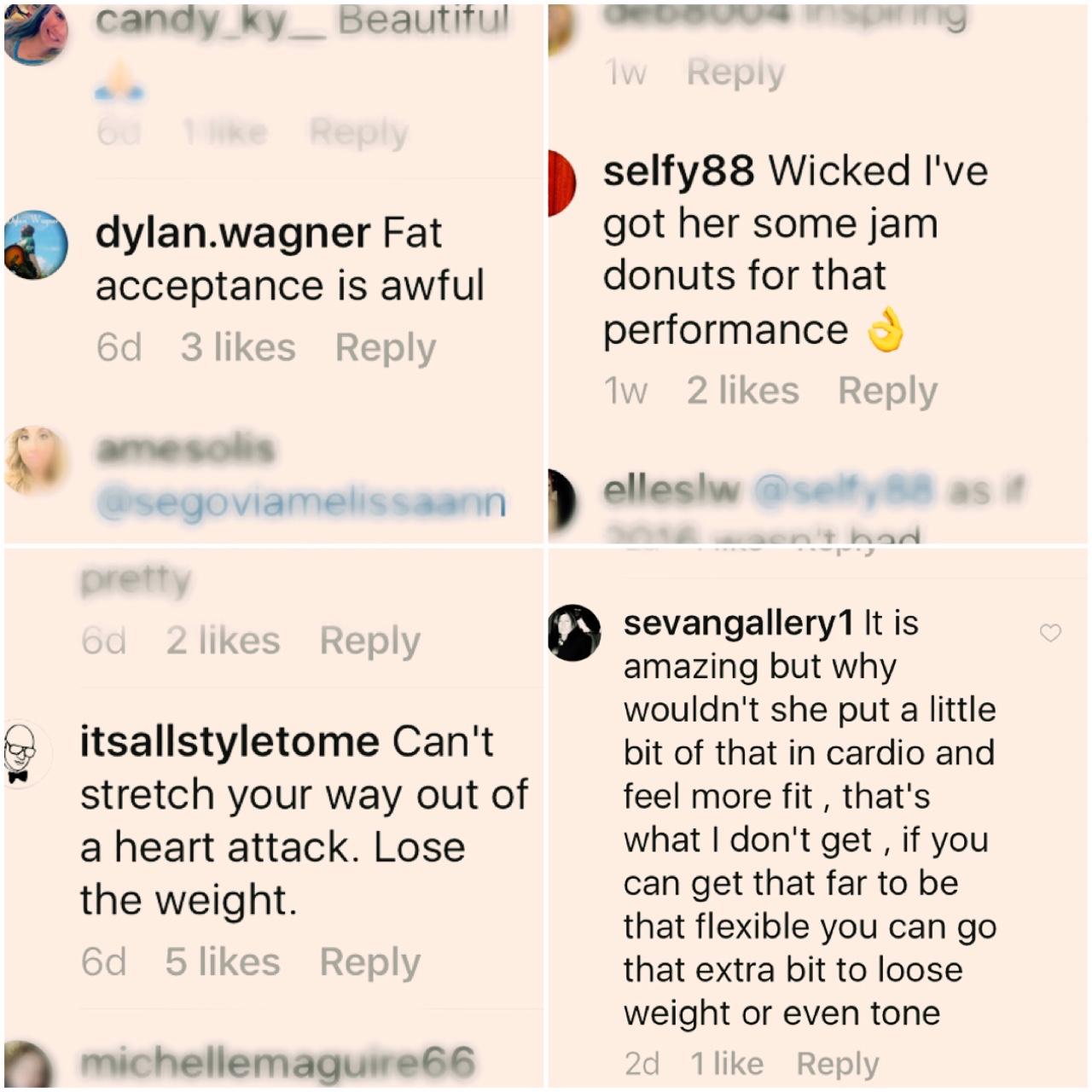Open the itsallstyletome username link

[x=229, y=741]
